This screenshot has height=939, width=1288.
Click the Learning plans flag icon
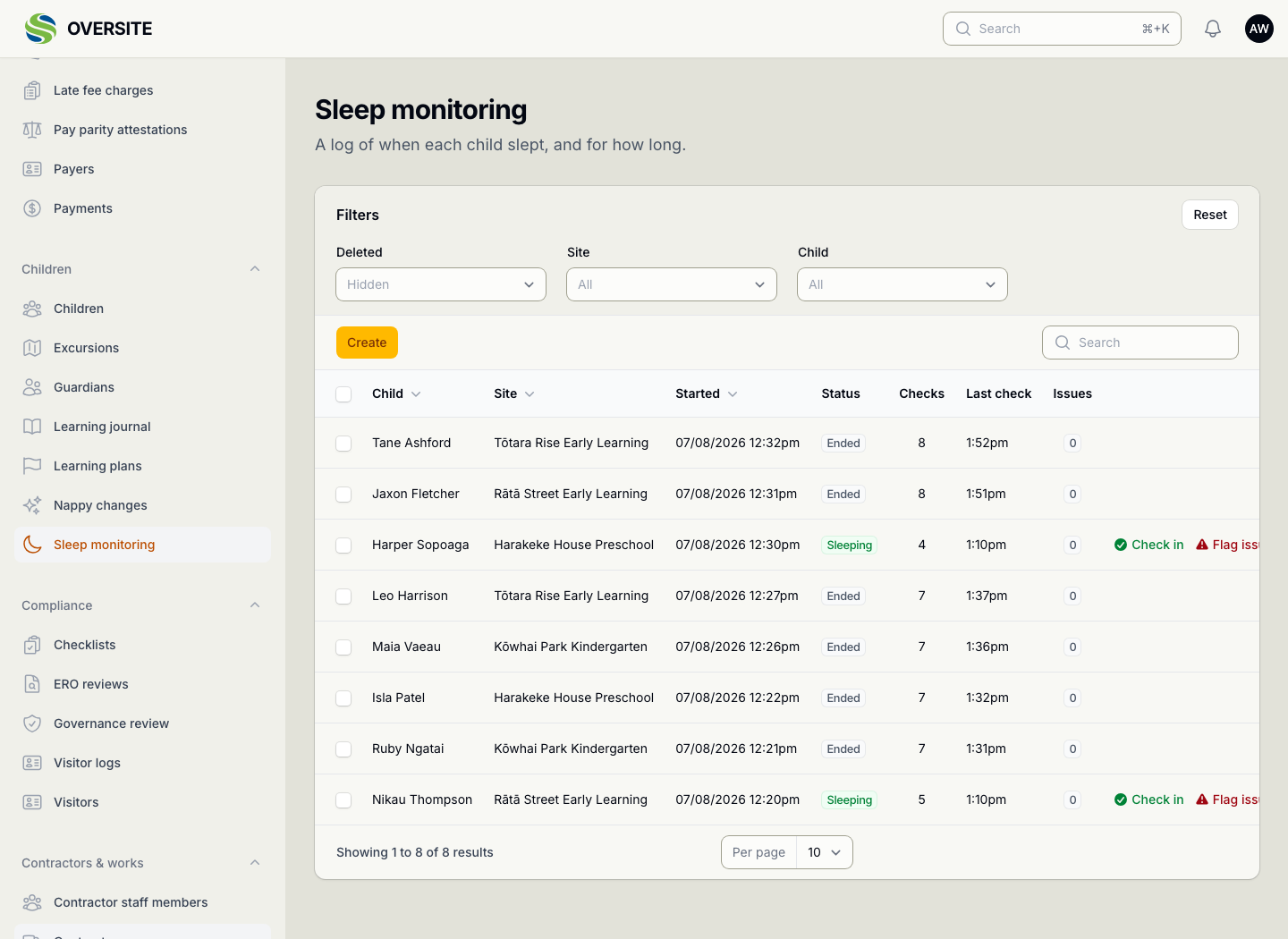pos(32,466)
